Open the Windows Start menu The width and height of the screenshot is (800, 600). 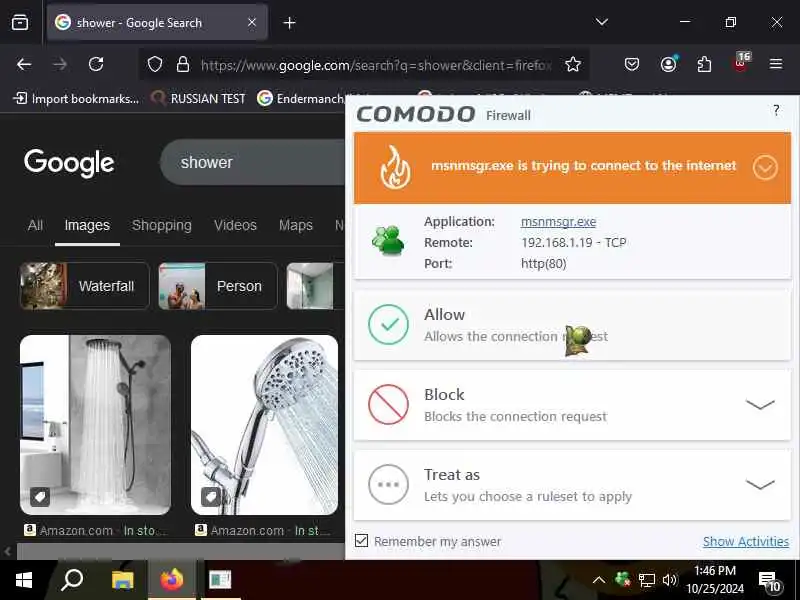click(x=23, y=580)
